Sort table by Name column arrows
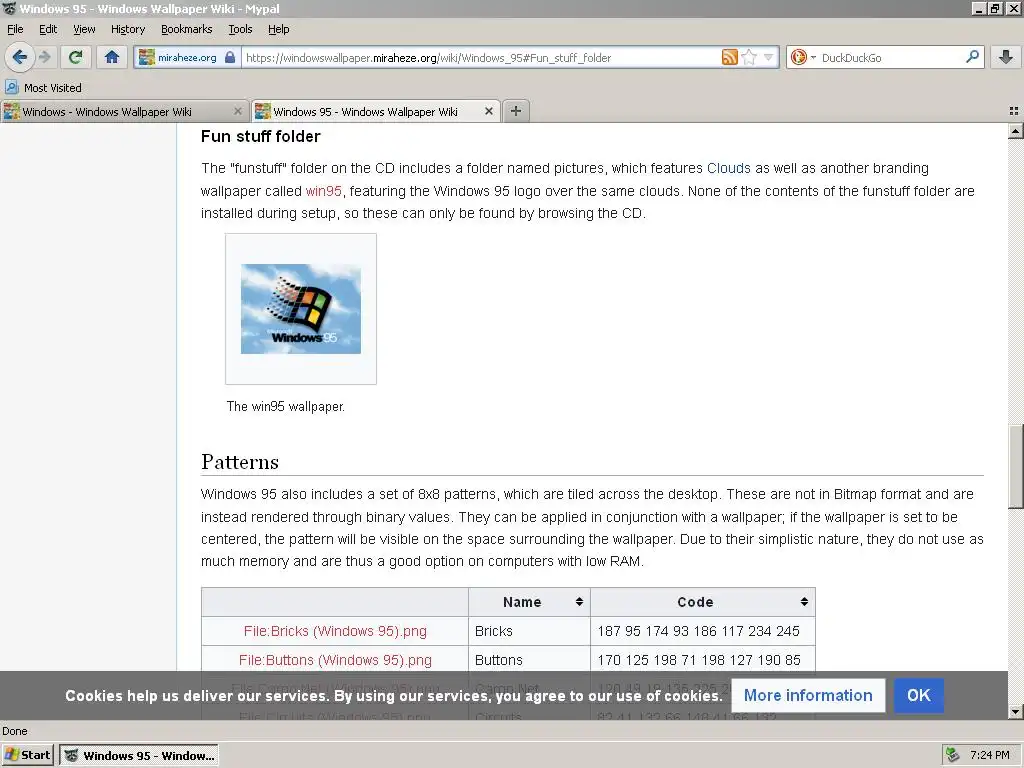The image size is (1024, 768). 579,602
